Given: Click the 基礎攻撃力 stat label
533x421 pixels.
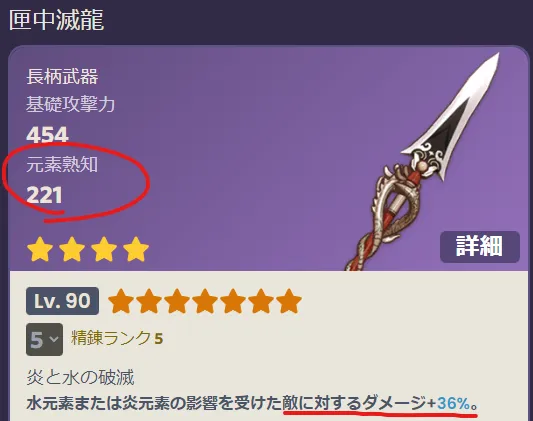Looking at the screenshot, I should (70, 104).
